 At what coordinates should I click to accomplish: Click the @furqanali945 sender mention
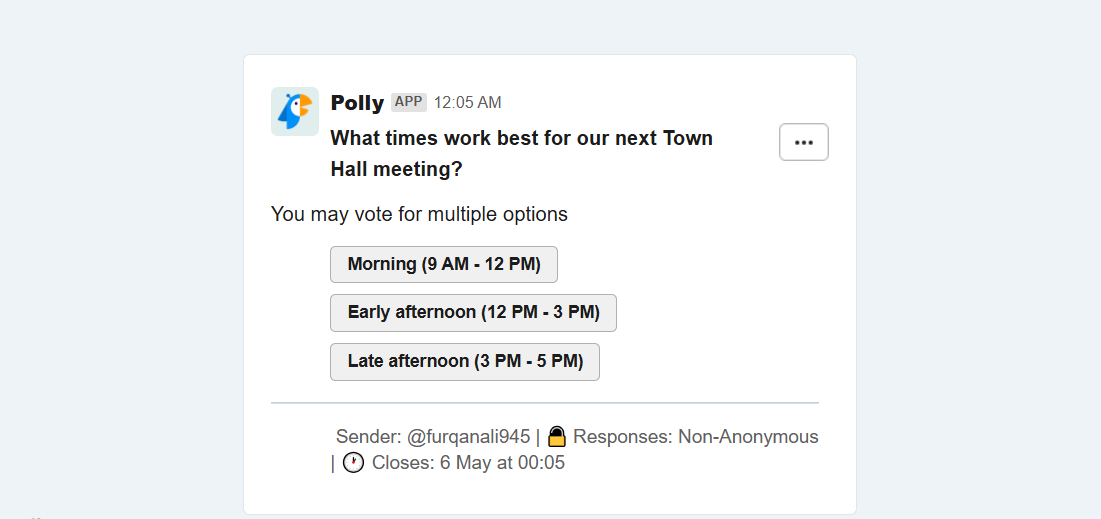(x=468, y=437)
